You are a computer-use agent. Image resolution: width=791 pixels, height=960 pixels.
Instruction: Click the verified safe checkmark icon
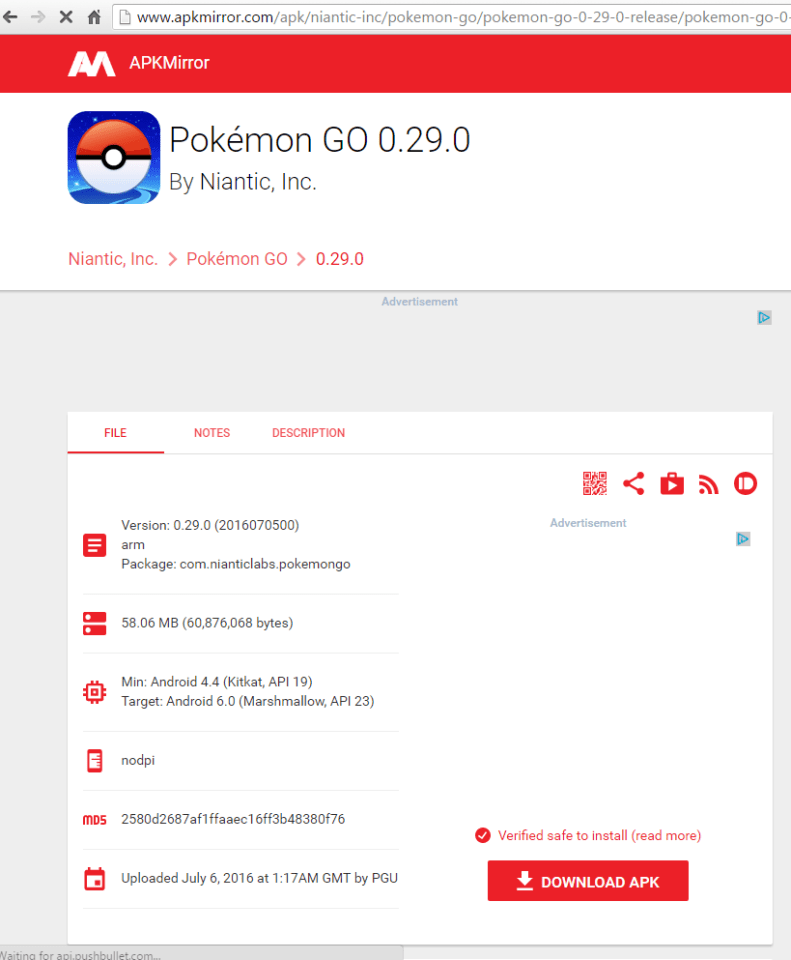[x=482, y=835]
